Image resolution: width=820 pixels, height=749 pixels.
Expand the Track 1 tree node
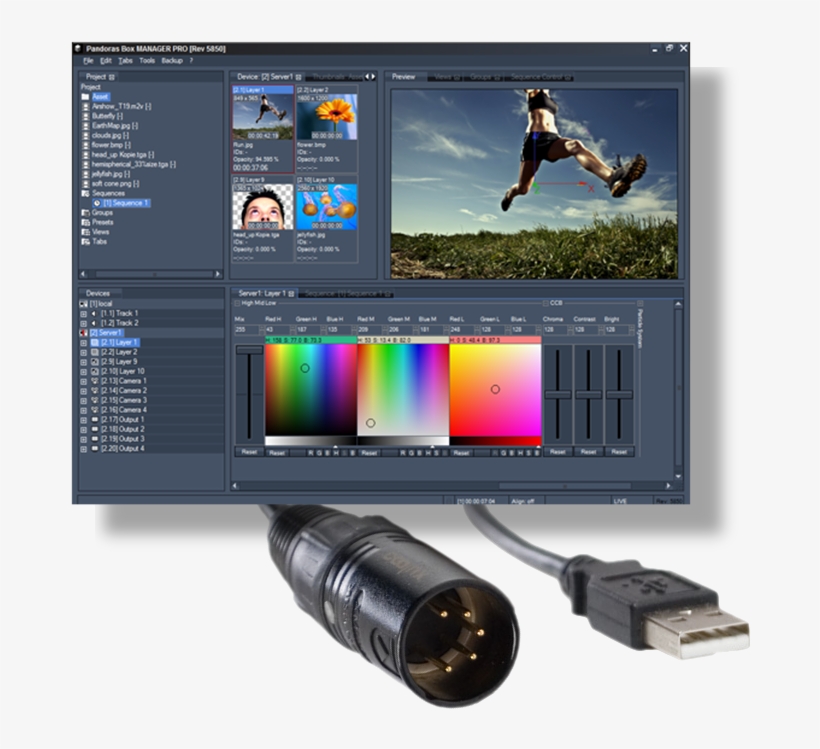click(x=83, y=313)
